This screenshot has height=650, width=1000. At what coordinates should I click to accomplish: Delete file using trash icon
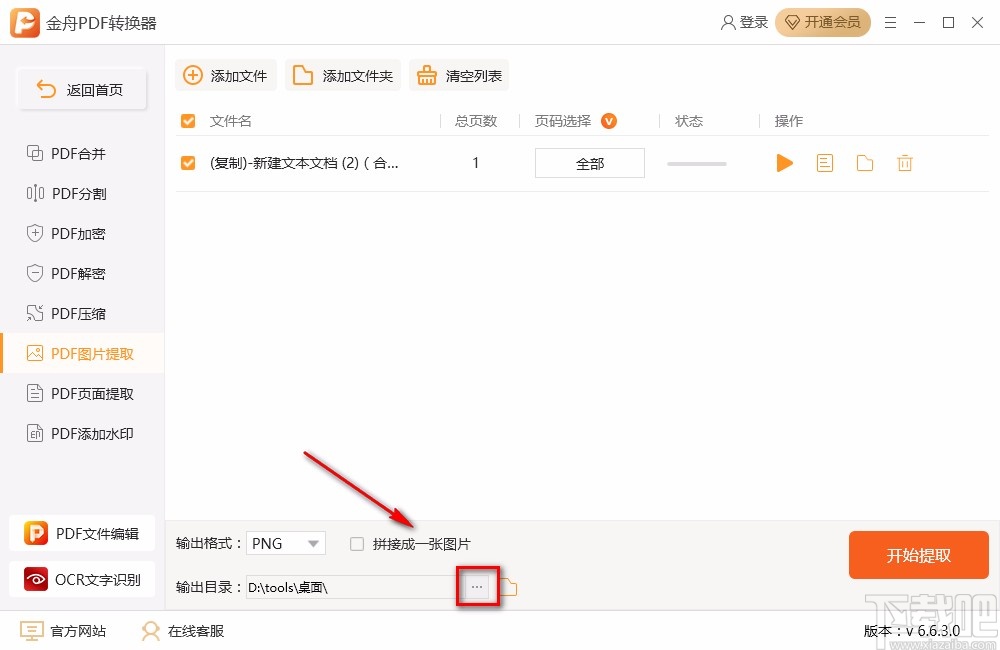coord(904,163)
